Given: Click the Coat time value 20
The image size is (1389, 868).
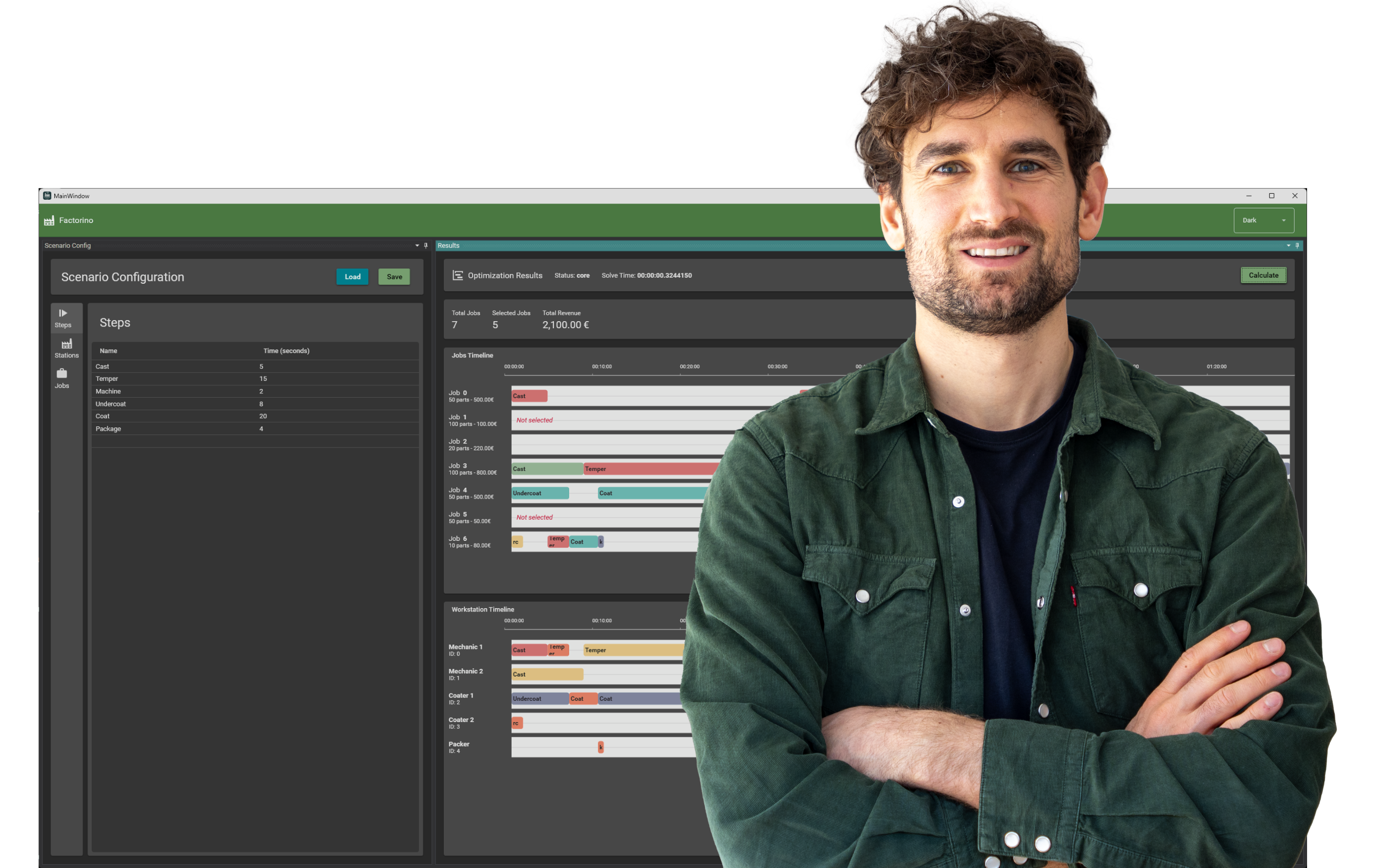Looking at the screenshot, I should point(263,416).
